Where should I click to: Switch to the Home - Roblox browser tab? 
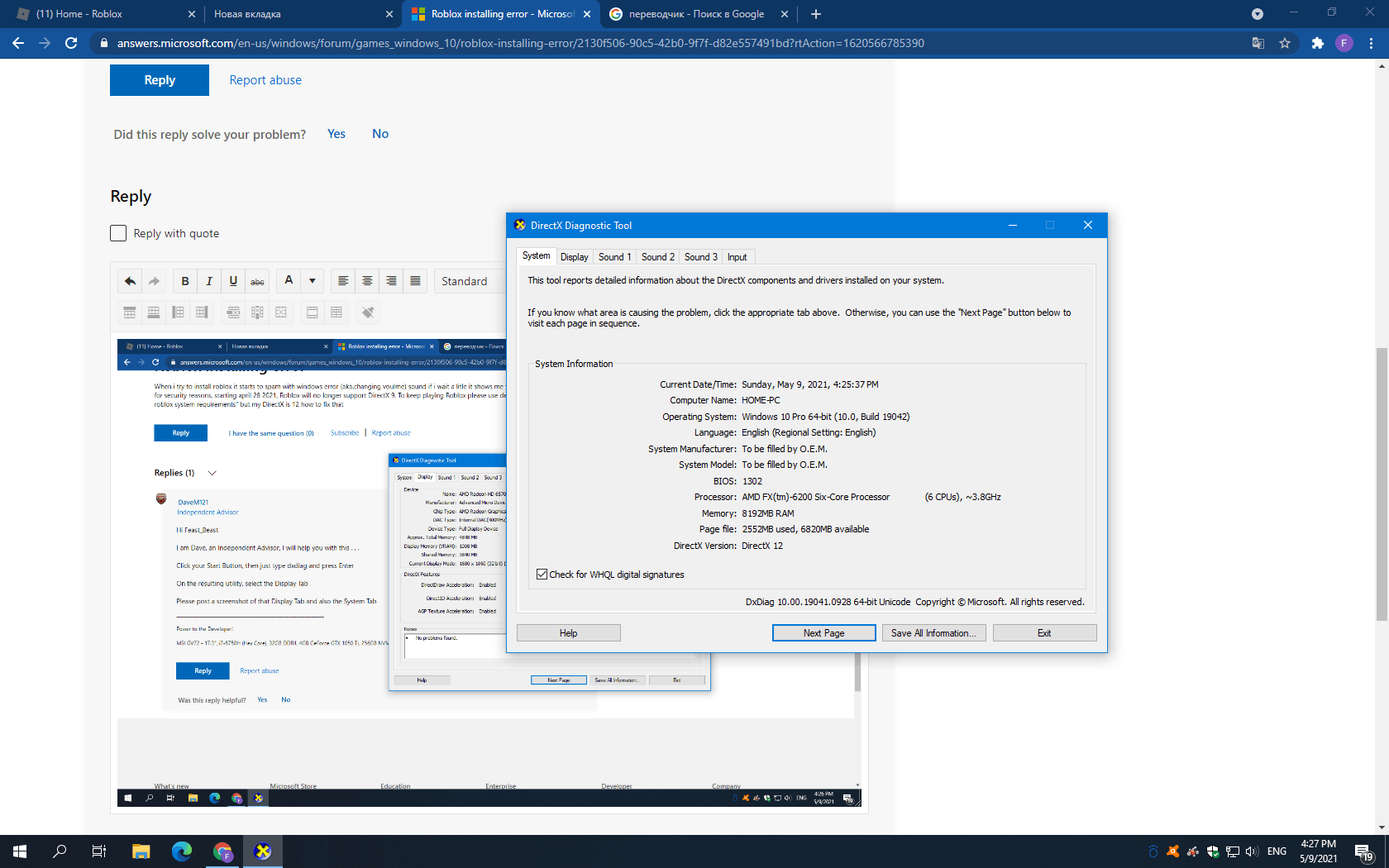point(106,14)
